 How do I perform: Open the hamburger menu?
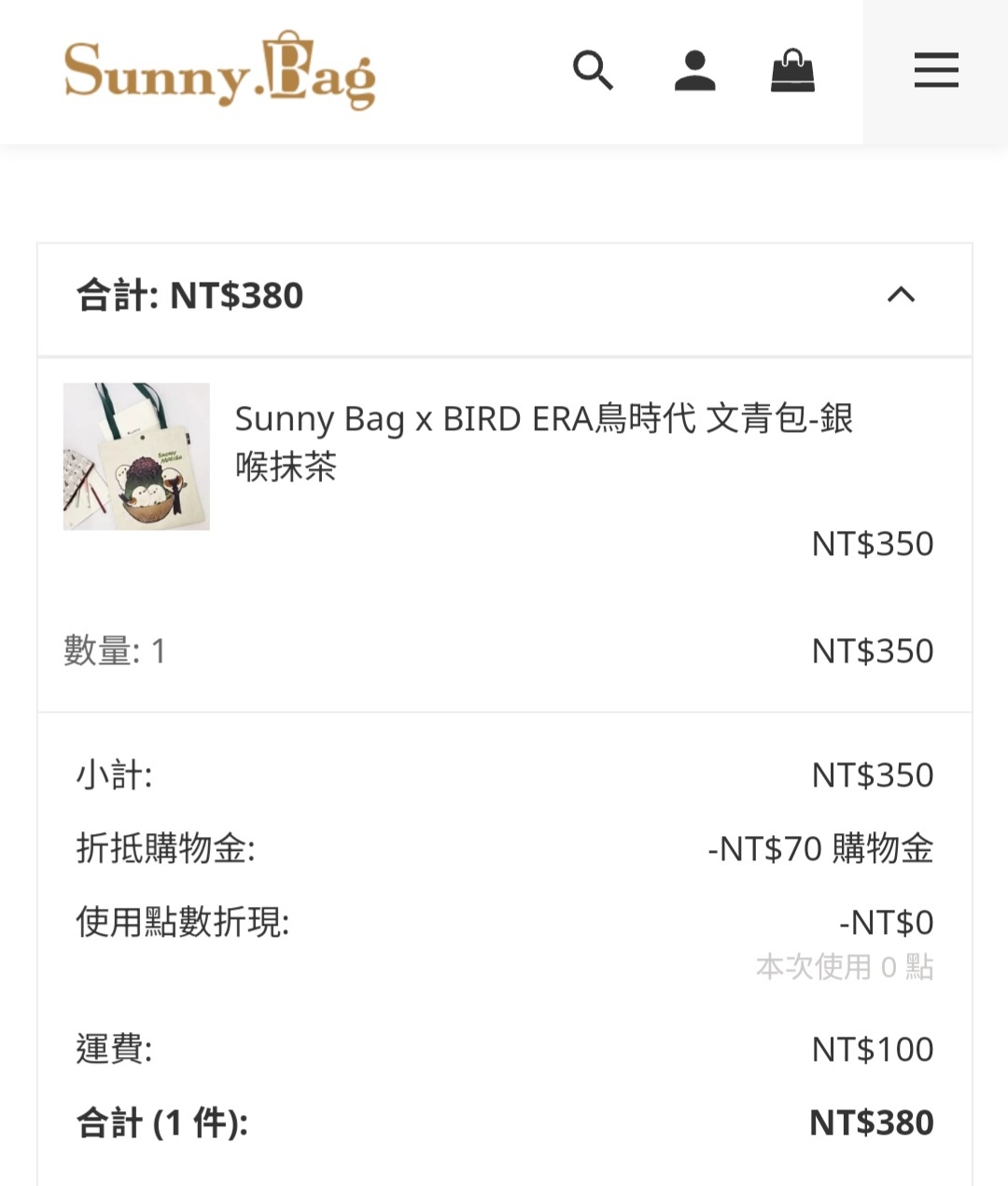(936, 71)
